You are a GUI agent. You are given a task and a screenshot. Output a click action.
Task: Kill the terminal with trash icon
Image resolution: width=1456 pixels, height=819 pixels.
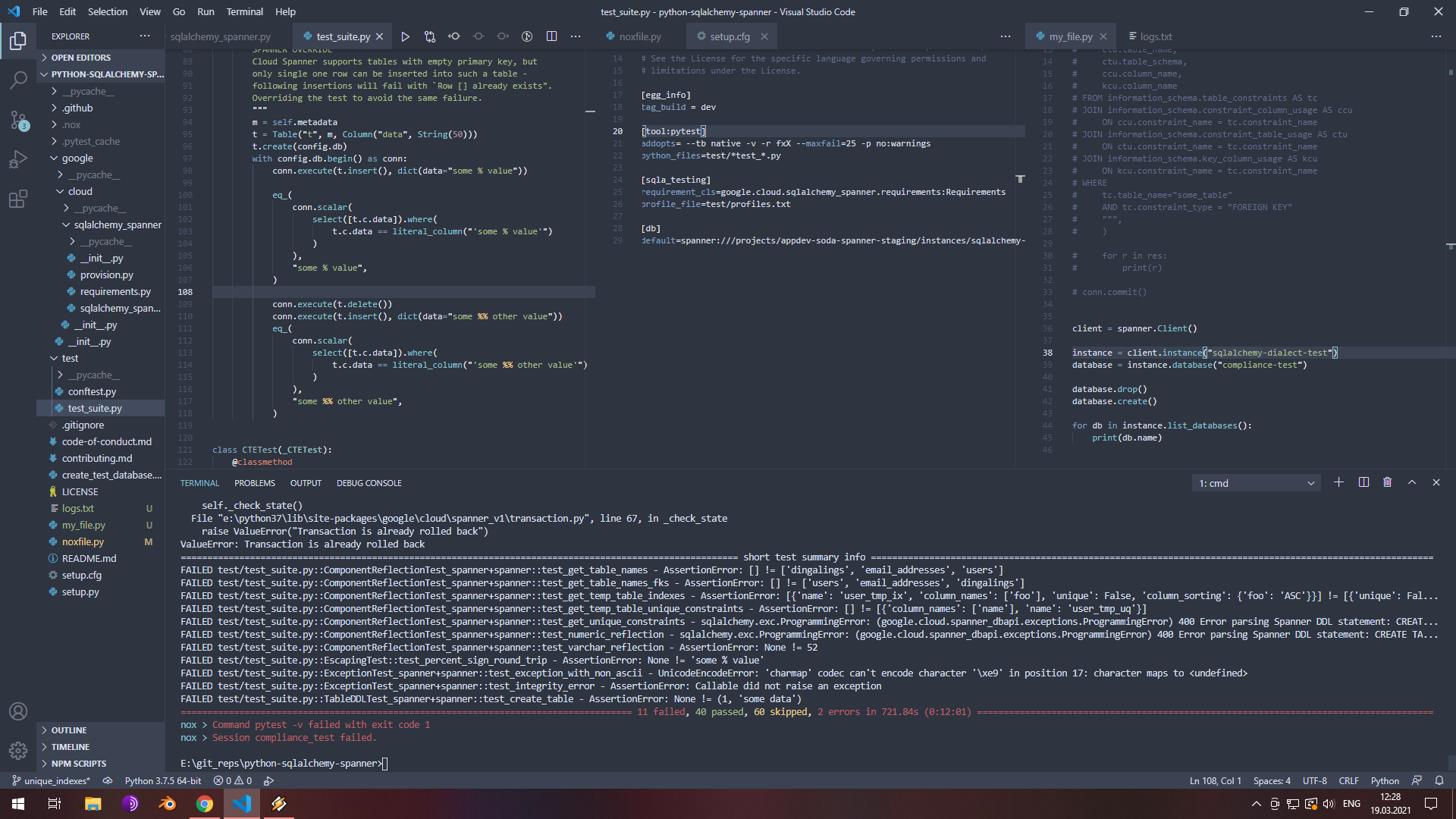[x=1387, y=482]
